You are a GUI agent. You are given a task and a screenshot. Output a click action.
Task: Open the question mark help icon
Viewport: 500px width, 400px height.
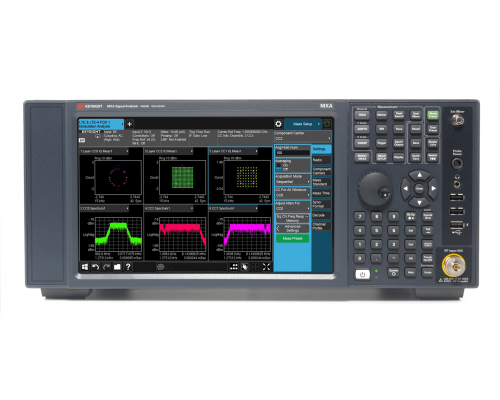click(x=128, y=267)
